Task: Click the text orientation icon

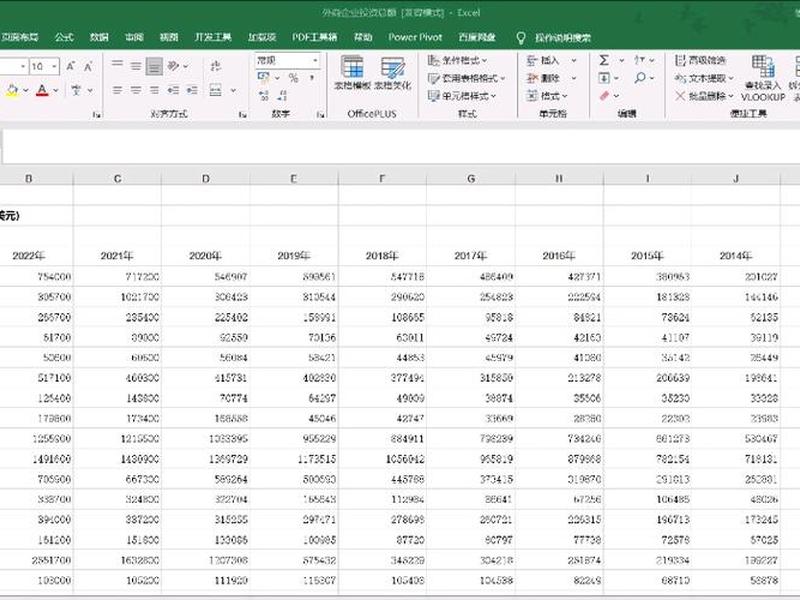Action: coord(174,66)
